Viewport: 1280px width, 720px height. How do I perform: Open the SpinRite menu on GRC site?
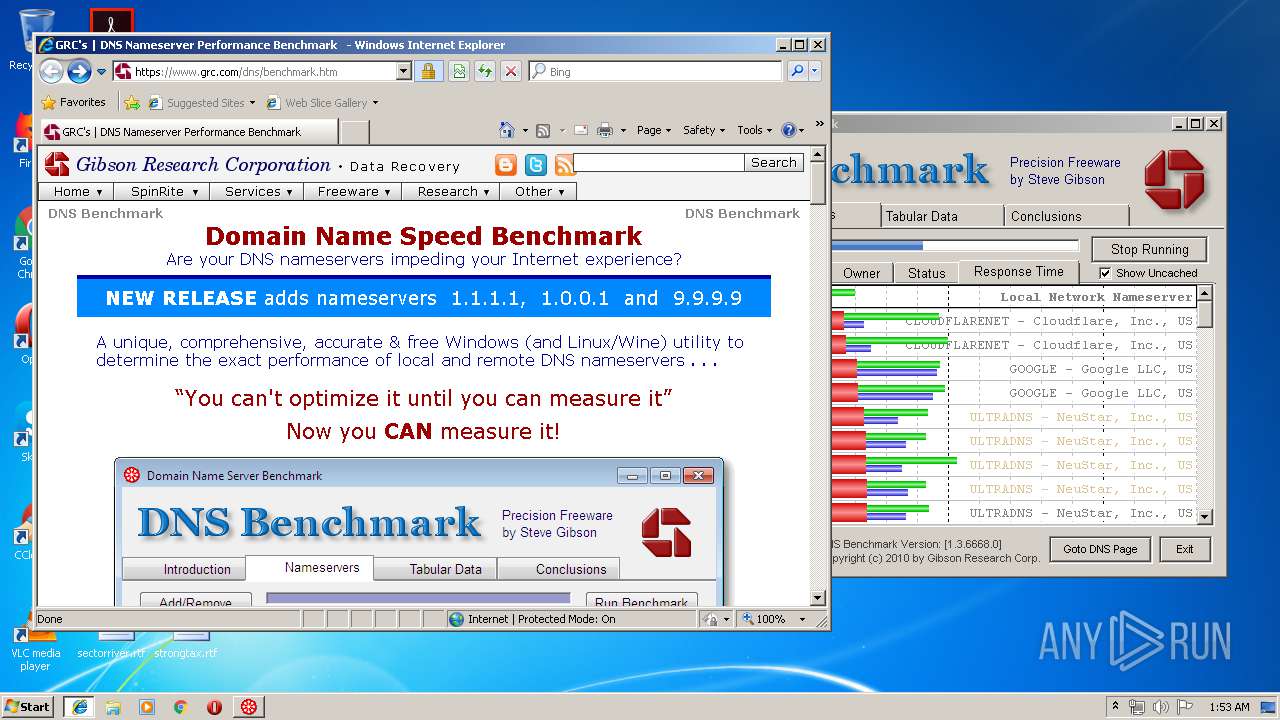(163, 191)
